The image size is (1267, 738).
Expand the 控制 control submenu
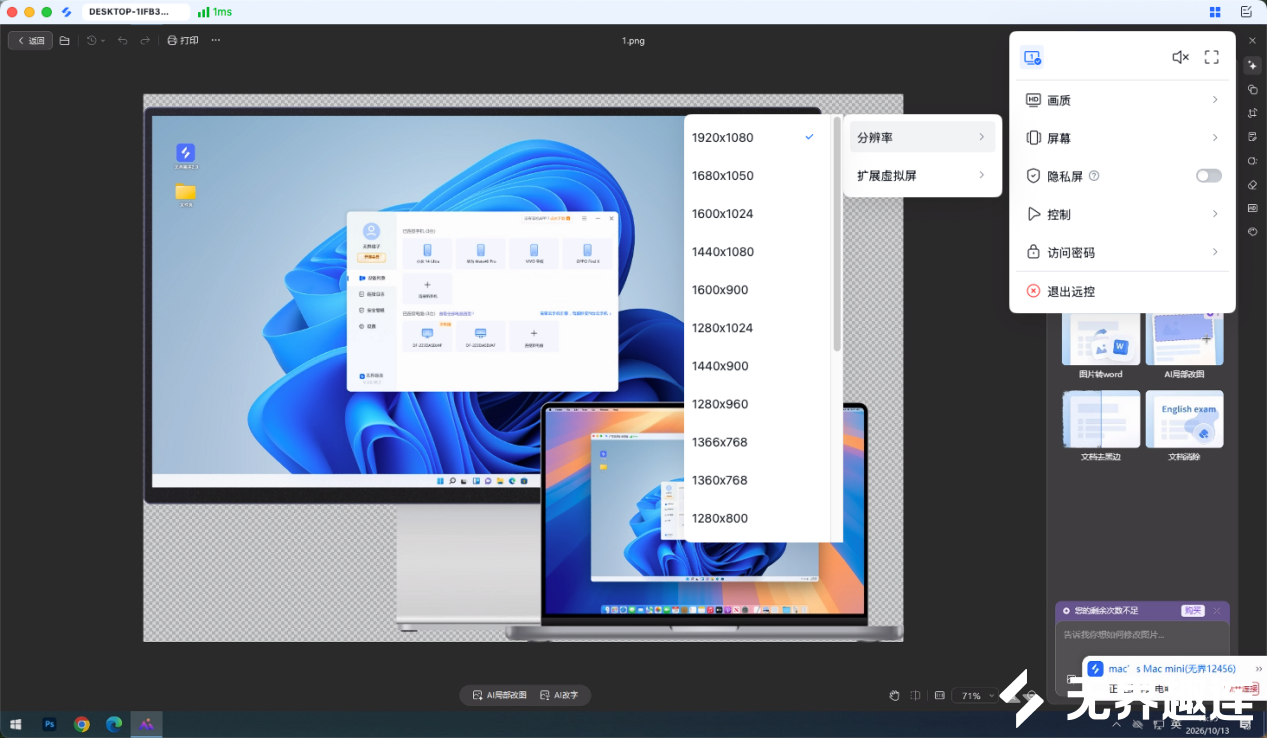[1122, 214]
